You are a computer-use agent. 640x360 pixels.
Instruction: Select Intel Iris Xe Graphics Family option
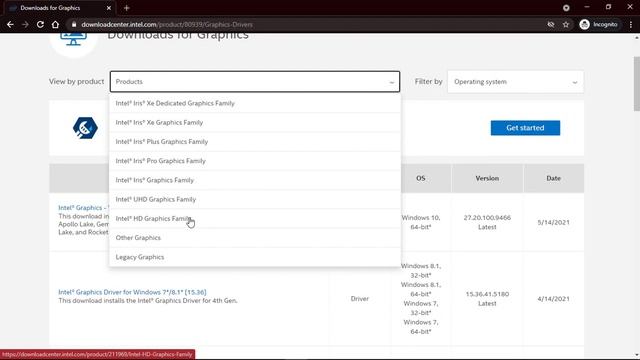(x=255, y=122)
